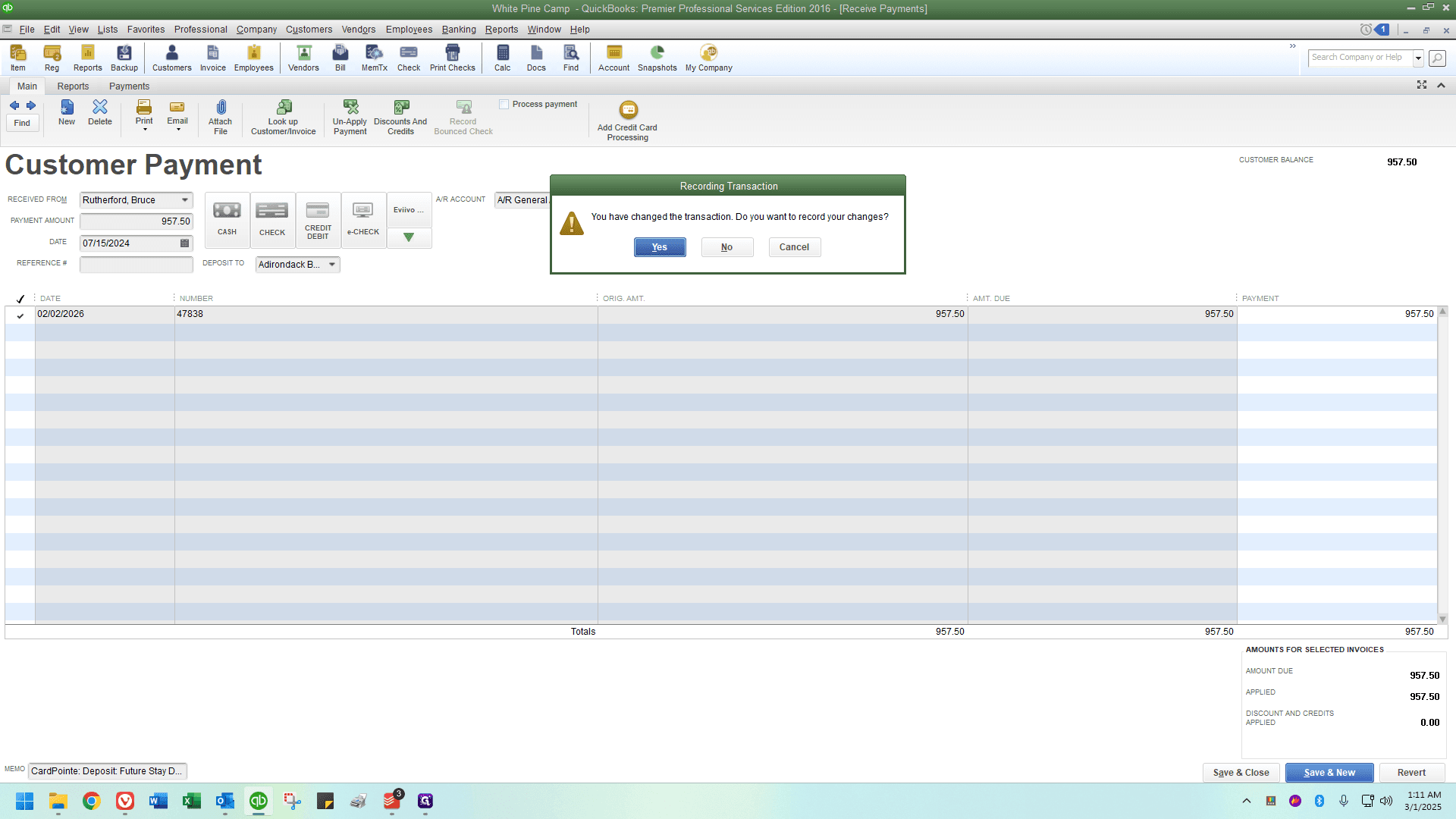Viewport: 1456px width, 819px height.
Task: Open company Snapshots
Action: 657,58
